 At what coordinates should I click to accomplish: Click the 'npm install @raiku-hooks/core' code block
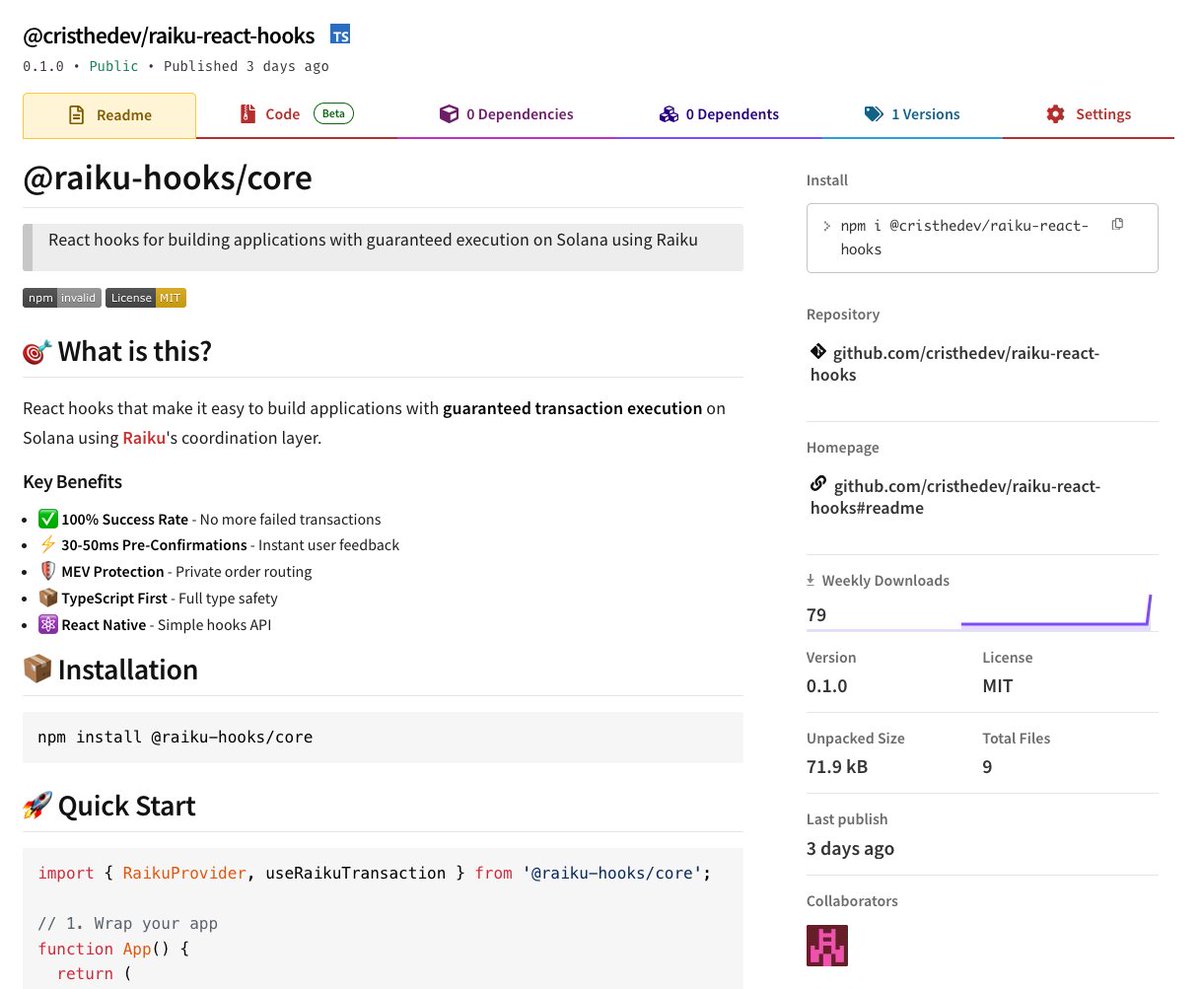[x=383, y=737]
